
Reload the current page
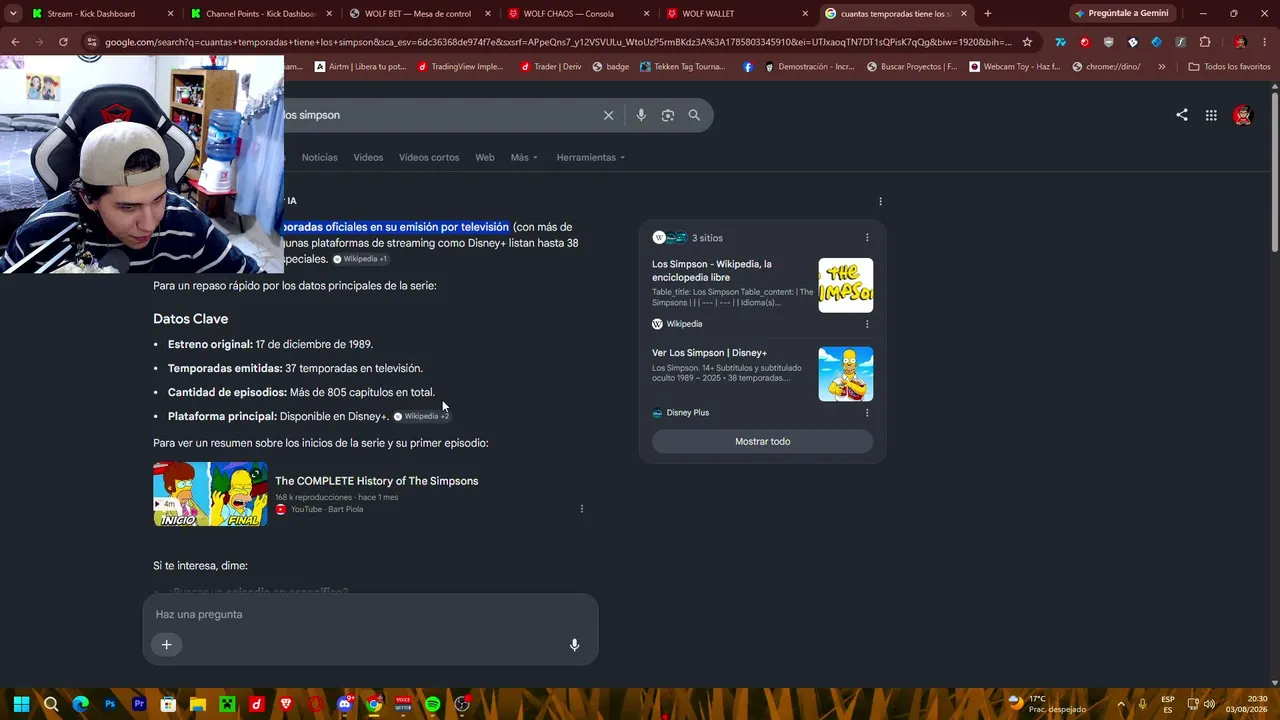point(63,42)
